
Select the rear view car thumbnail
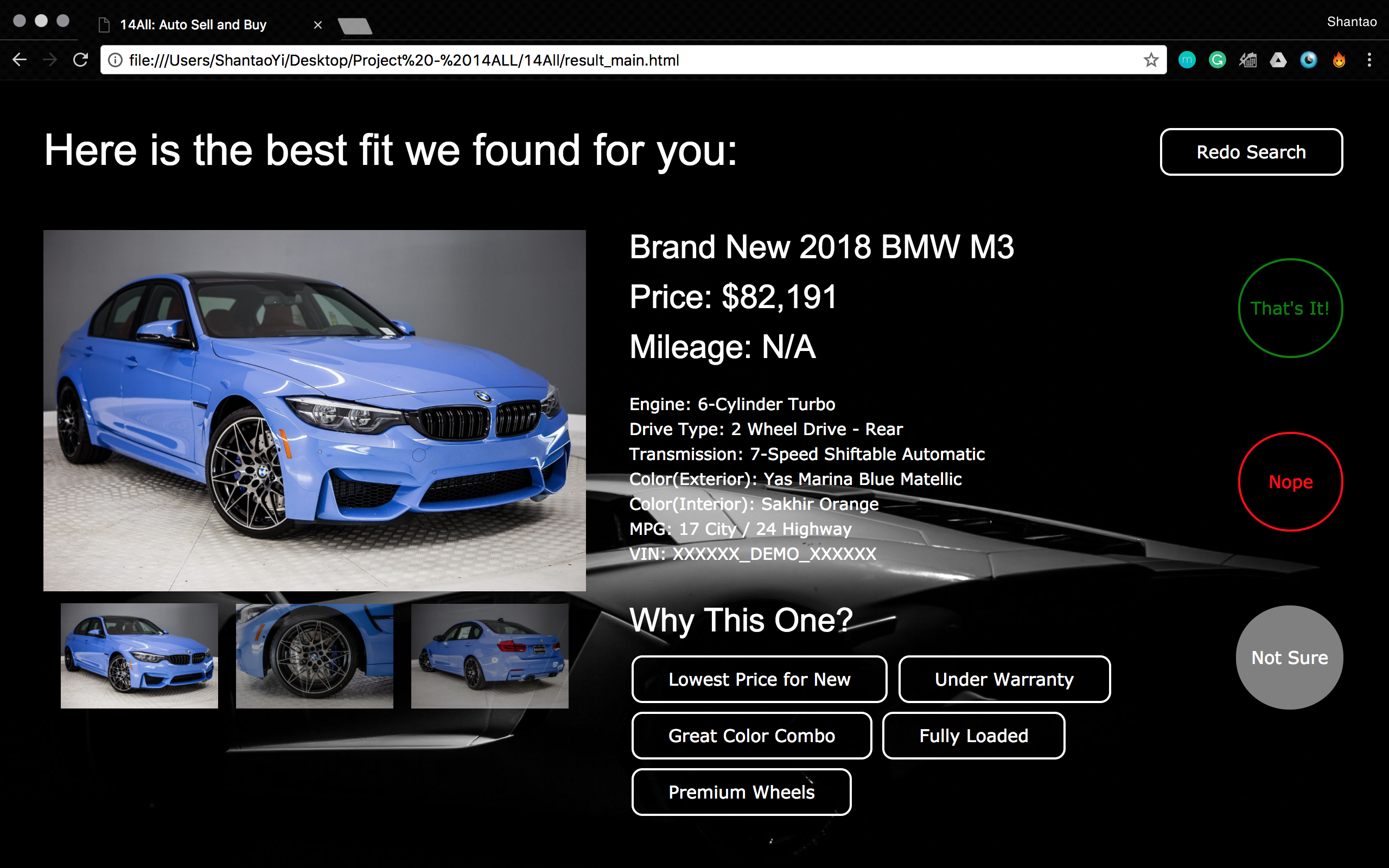tap(489, 655)
